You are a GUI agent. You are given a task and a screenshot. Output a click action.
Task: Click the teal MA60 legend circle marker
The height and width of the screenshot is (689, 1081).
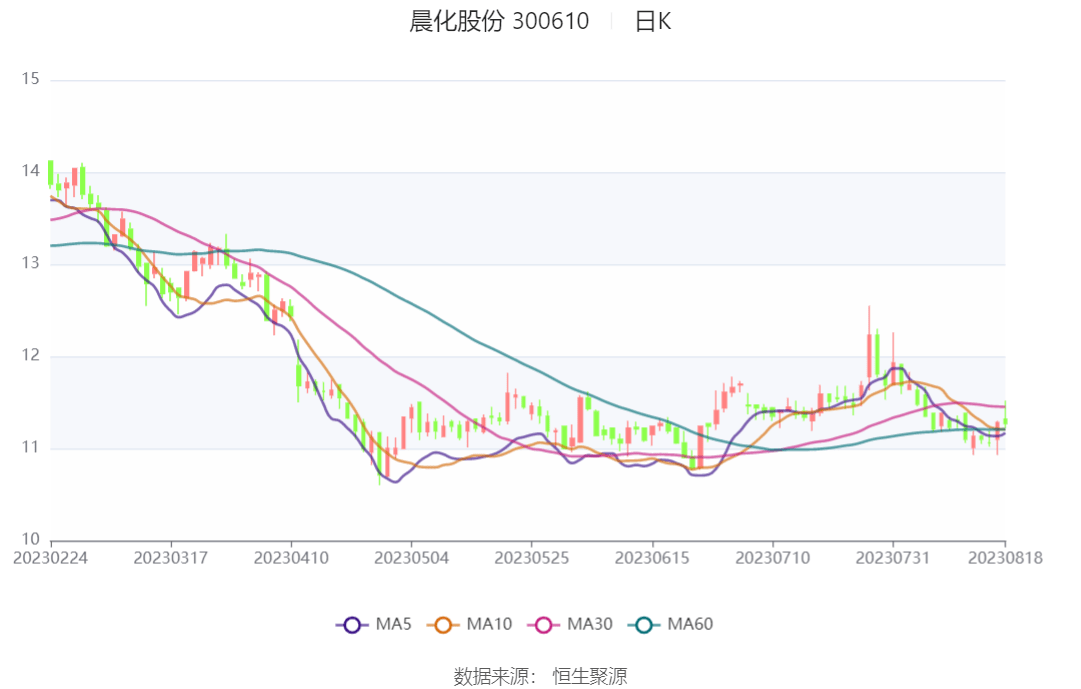(644, 625)
